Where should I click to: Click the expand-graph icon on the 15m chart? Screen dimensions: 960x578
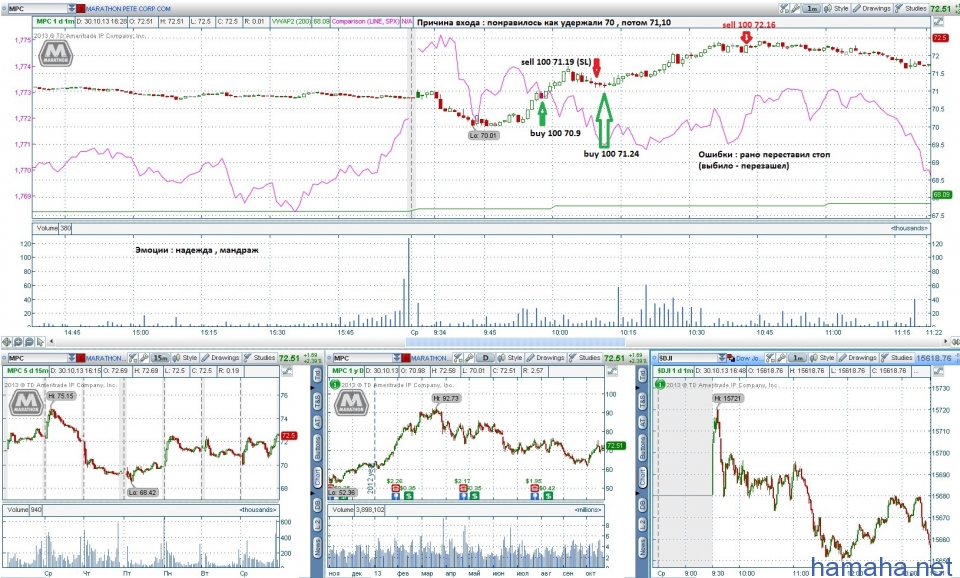pyautogui.click(x=287, y=370)
